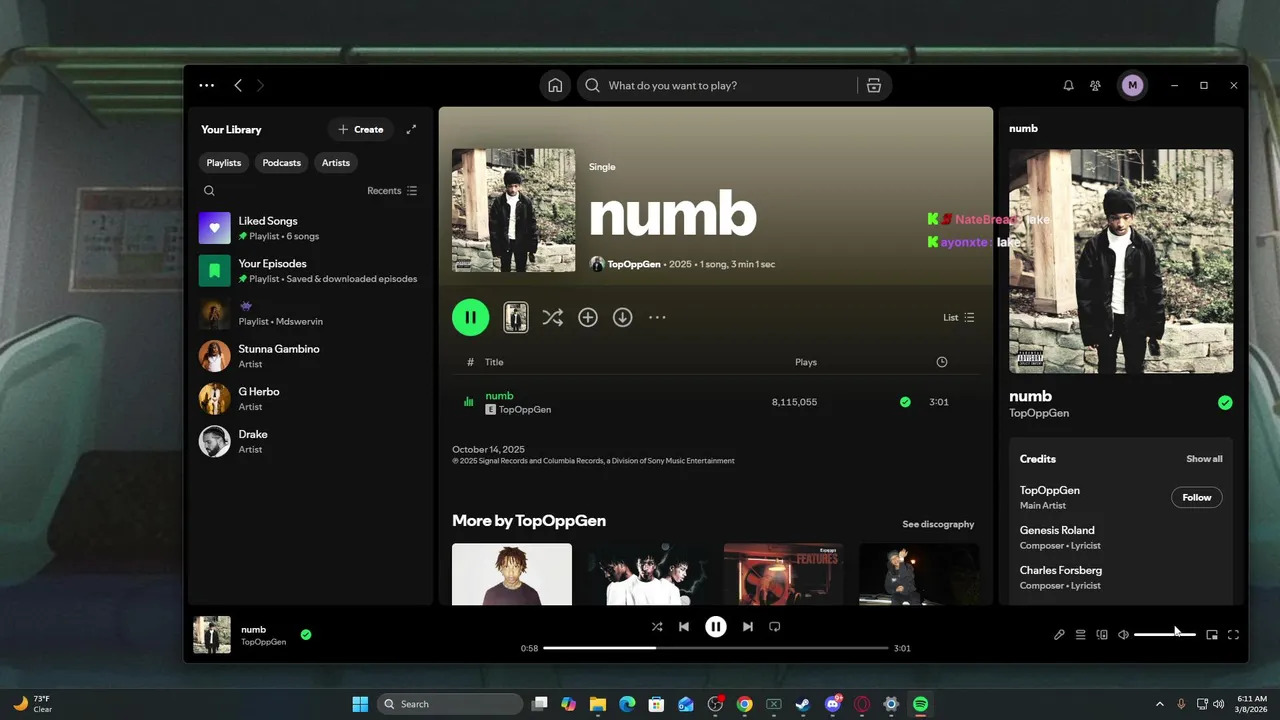Toggle repeat in the player bar
Screen dimensions: 1280x720
774,627
